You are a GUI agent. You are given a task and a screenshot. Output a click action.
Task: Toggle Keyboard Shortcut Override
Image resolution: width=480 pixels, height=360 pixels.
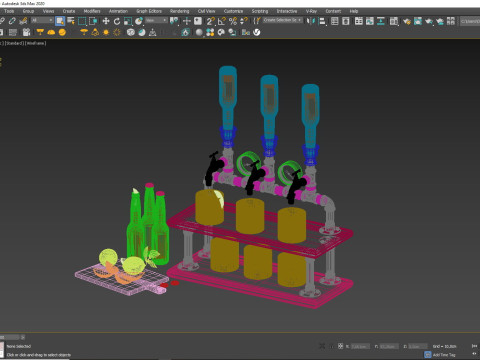coord(198,21)
